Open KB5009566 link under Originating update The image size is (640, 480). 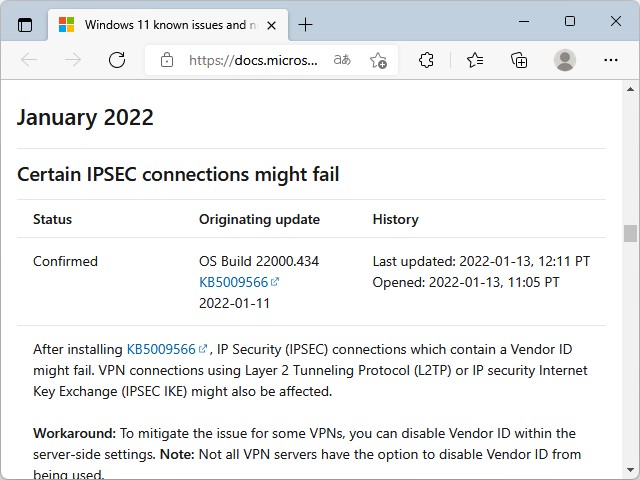pos(234,282)
